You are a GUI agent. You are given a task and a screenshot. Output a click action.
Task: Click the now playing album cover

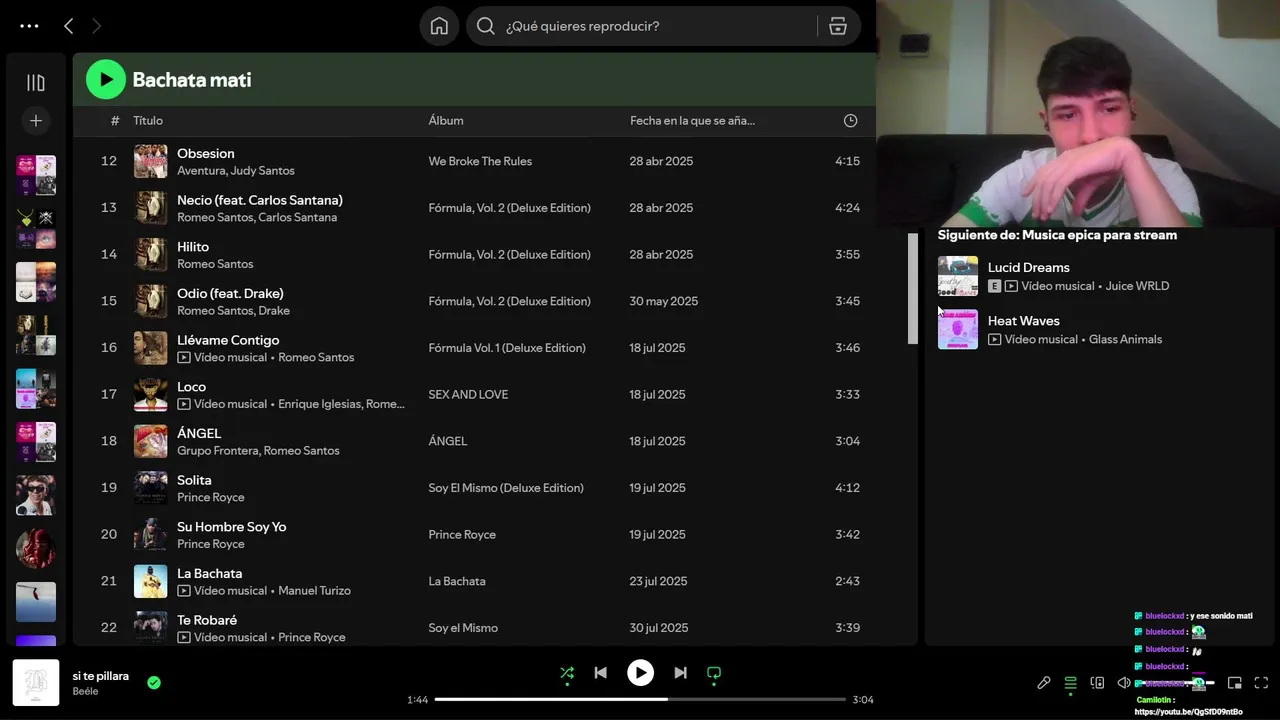click(x=36, y=683)
